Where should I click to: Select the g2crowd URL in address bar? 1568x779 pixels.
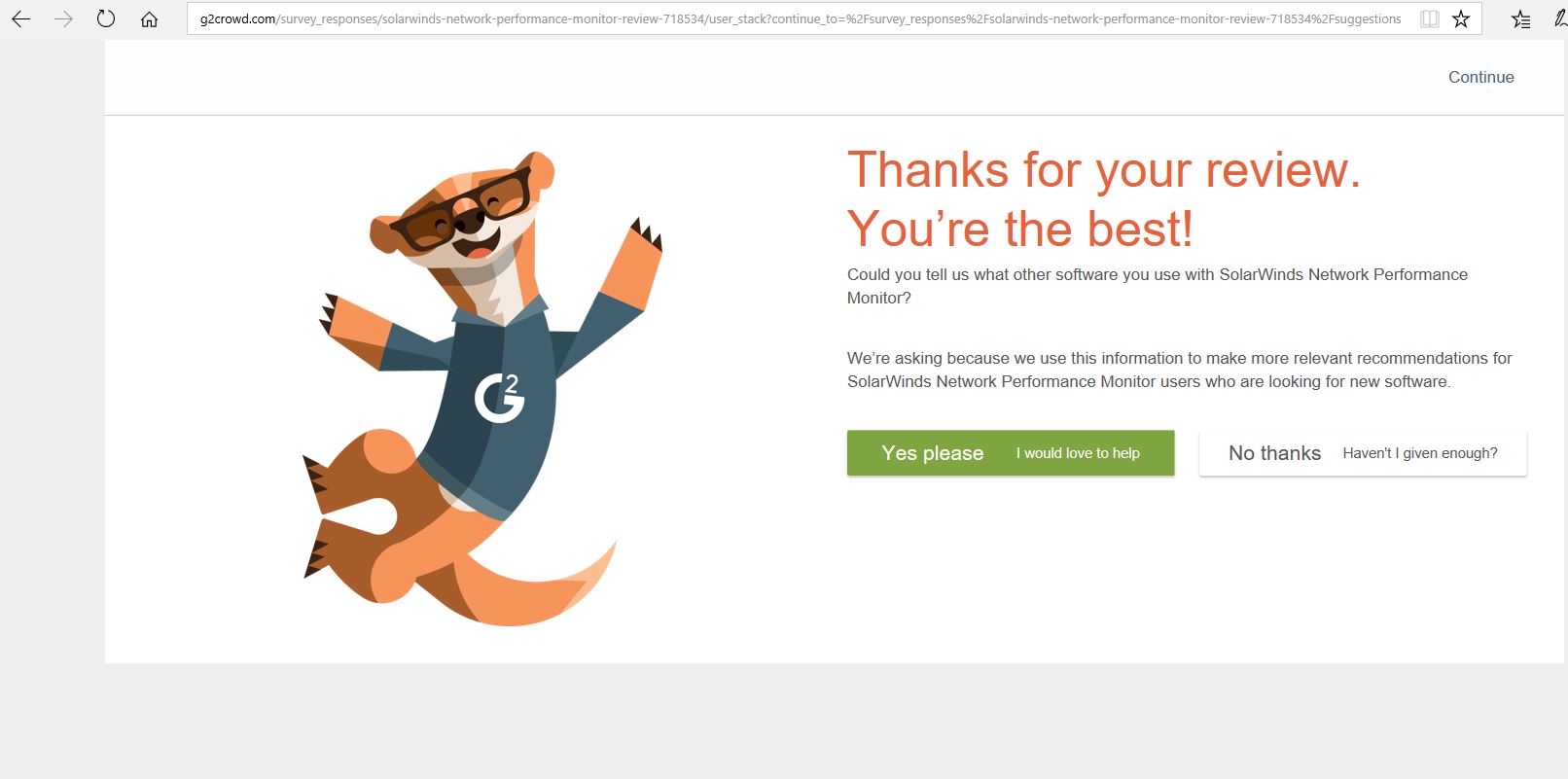[x=801, y=18]
